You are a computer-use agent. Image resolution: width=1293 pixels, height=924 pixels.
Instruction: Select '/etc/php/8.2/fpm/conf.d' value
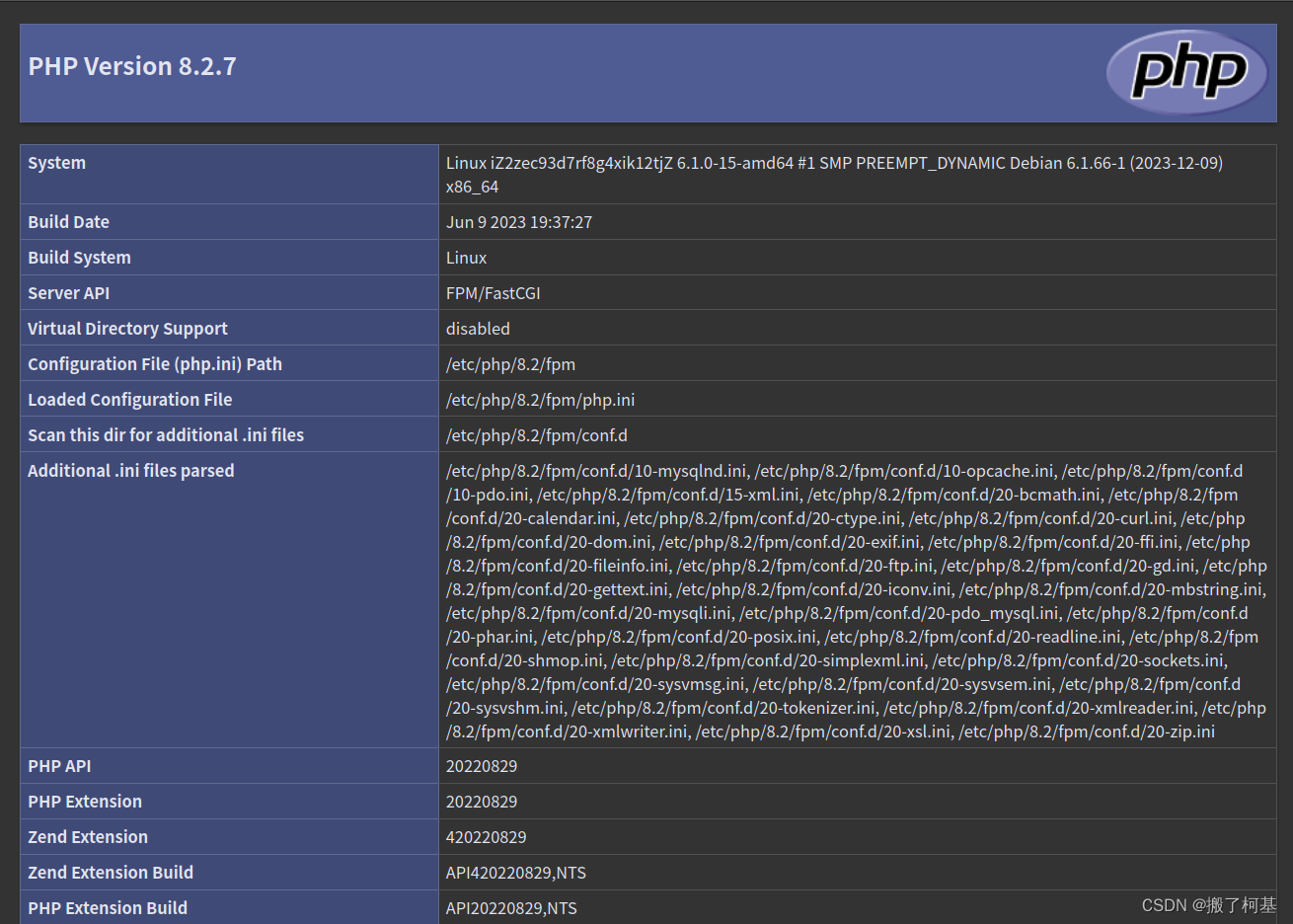(x=536, y=435)
